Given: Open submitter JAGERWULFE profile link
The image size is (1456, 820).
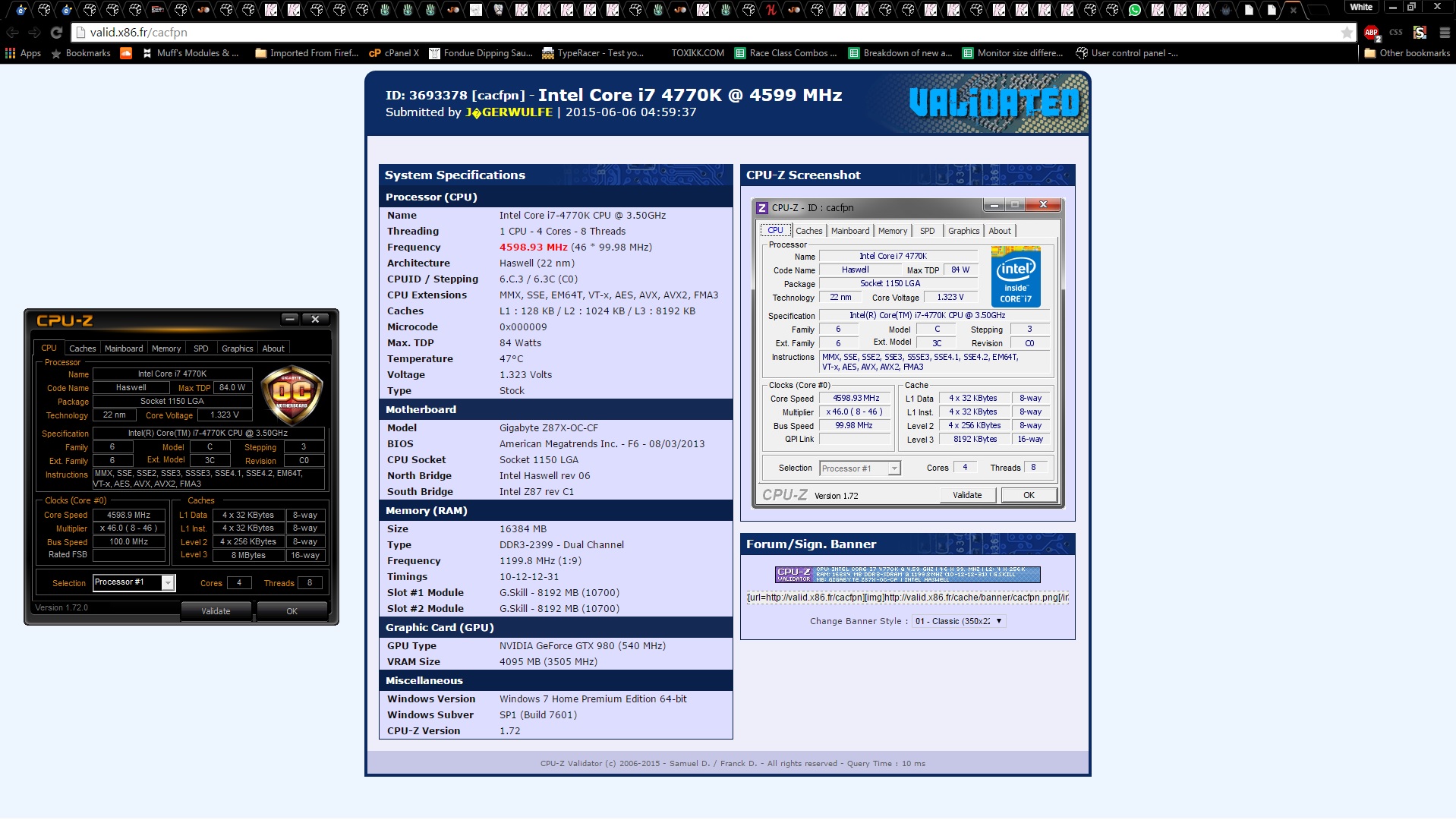Looking at the screenshot, I should (x=509, y=112).
